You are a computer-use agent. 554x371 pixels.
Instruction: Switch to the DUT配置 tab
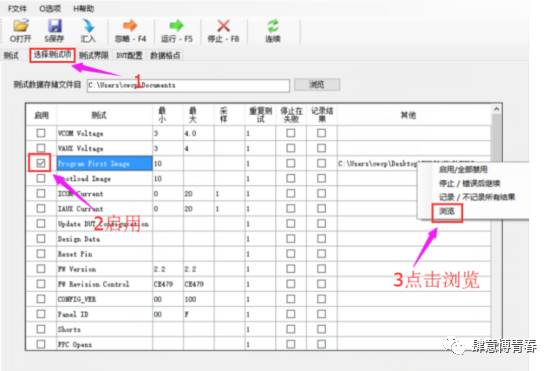tap(129, 55)
